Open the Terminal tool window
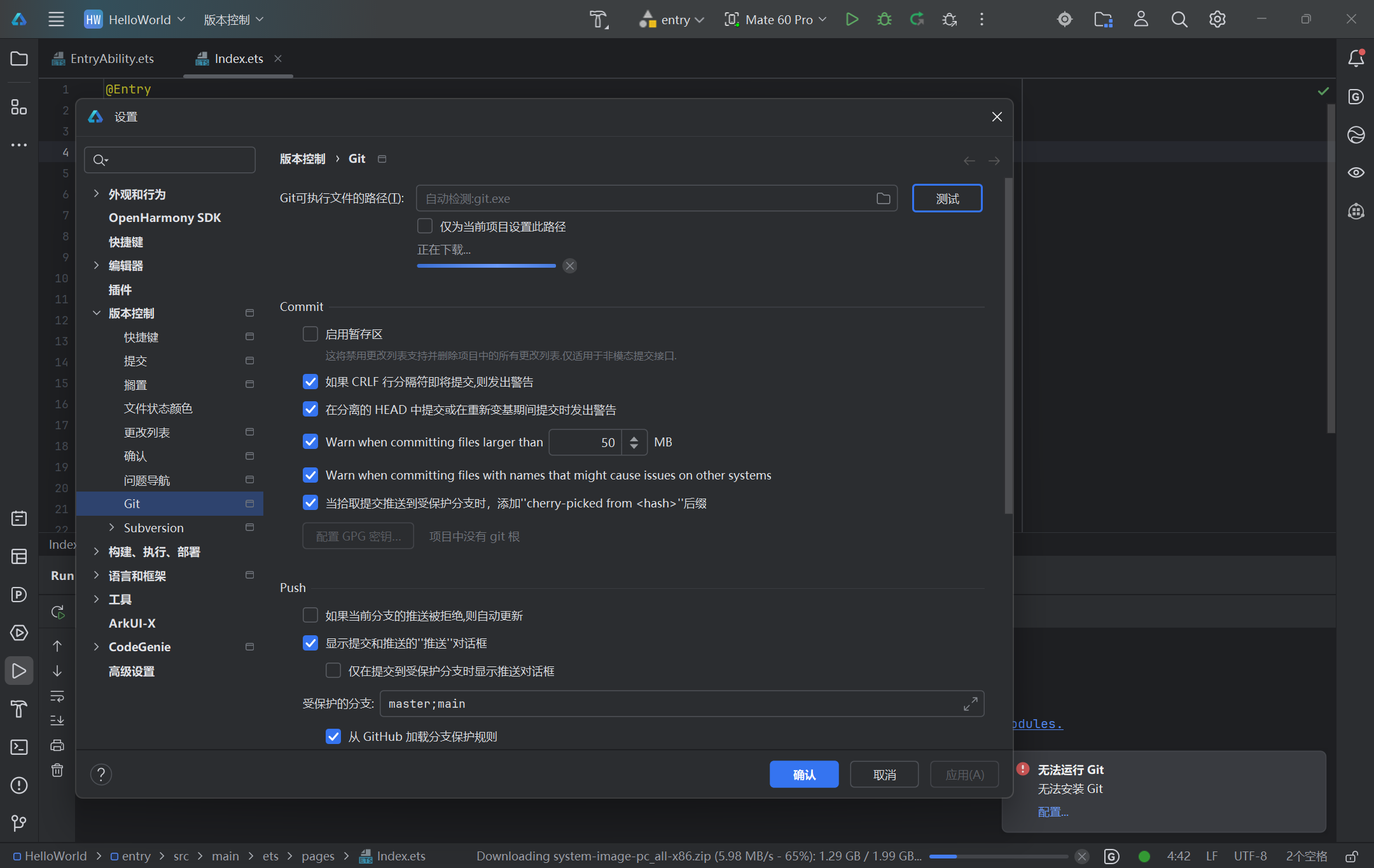 pyautogui.click(x=19, y=747)
